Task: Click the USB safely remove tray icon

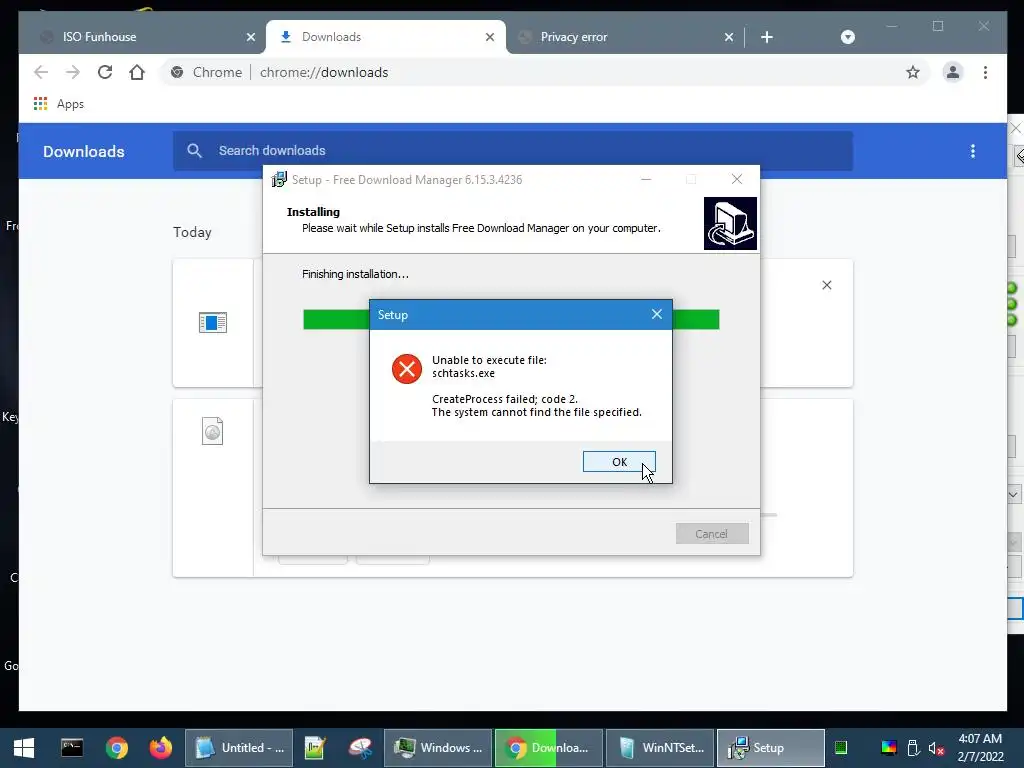Action: (913, 748)
